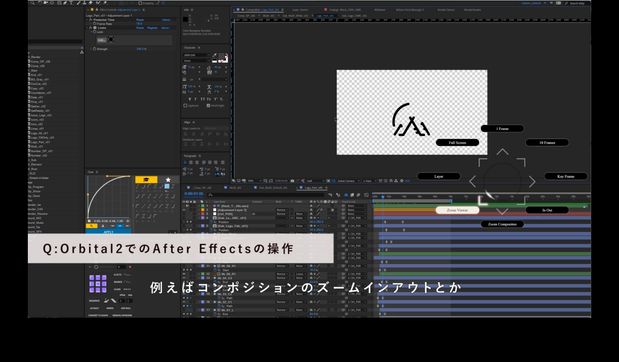Click the star icon in Flow panel
This screenshot has height=362, width=619.
tap(168, 180)
